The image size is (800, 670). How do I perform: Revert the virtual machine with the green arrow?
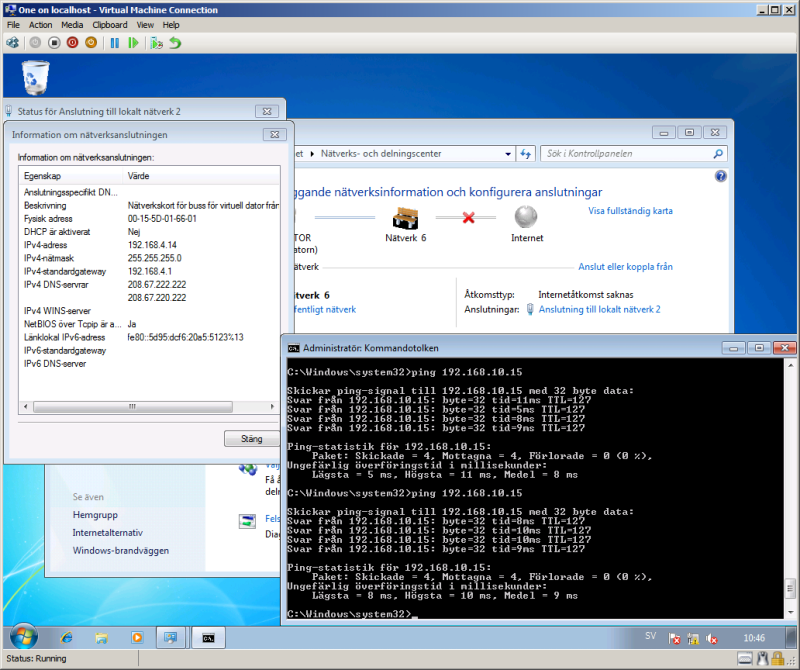[x=176, y=43]
